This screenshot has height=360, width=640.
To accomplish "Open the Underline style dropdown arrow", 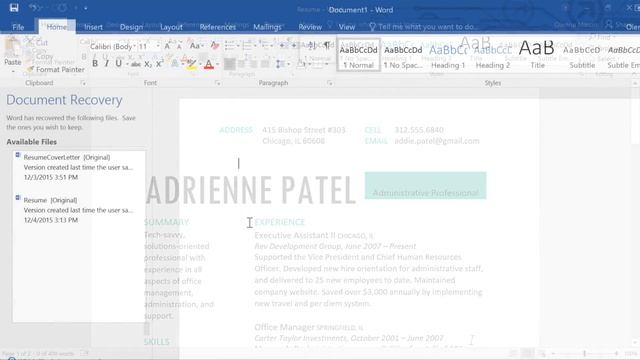I will [127, 64].
